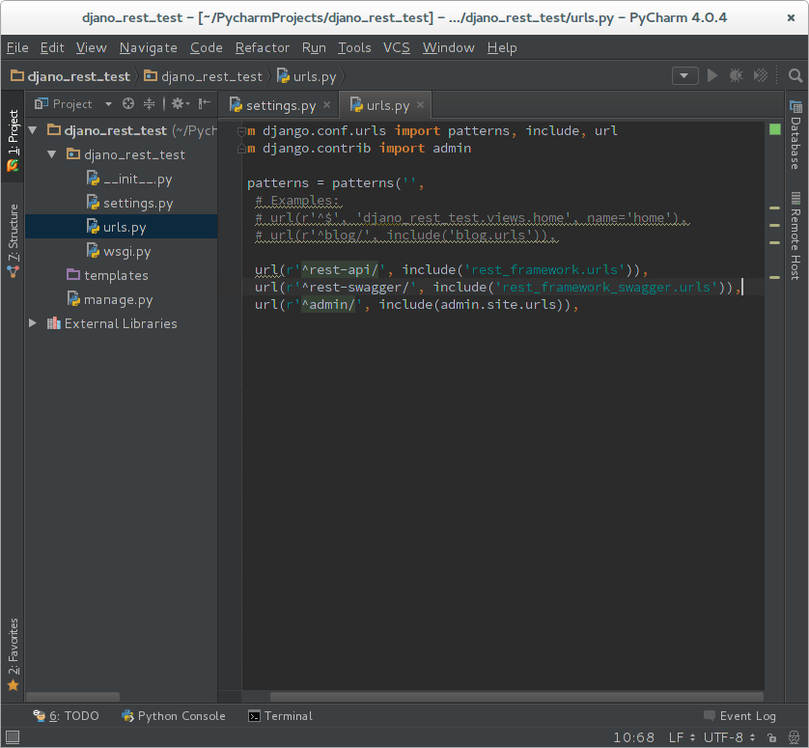Select manage.py in project tree
This screenshot has height=748, width=809.
[110, 299]
